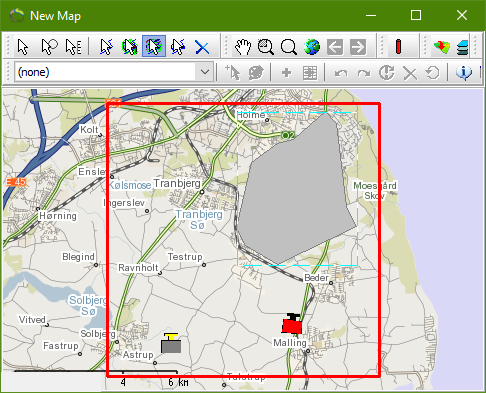Open the (none) layer dropdown
Viewport: 486px width, 393px height.
(205, 72)
